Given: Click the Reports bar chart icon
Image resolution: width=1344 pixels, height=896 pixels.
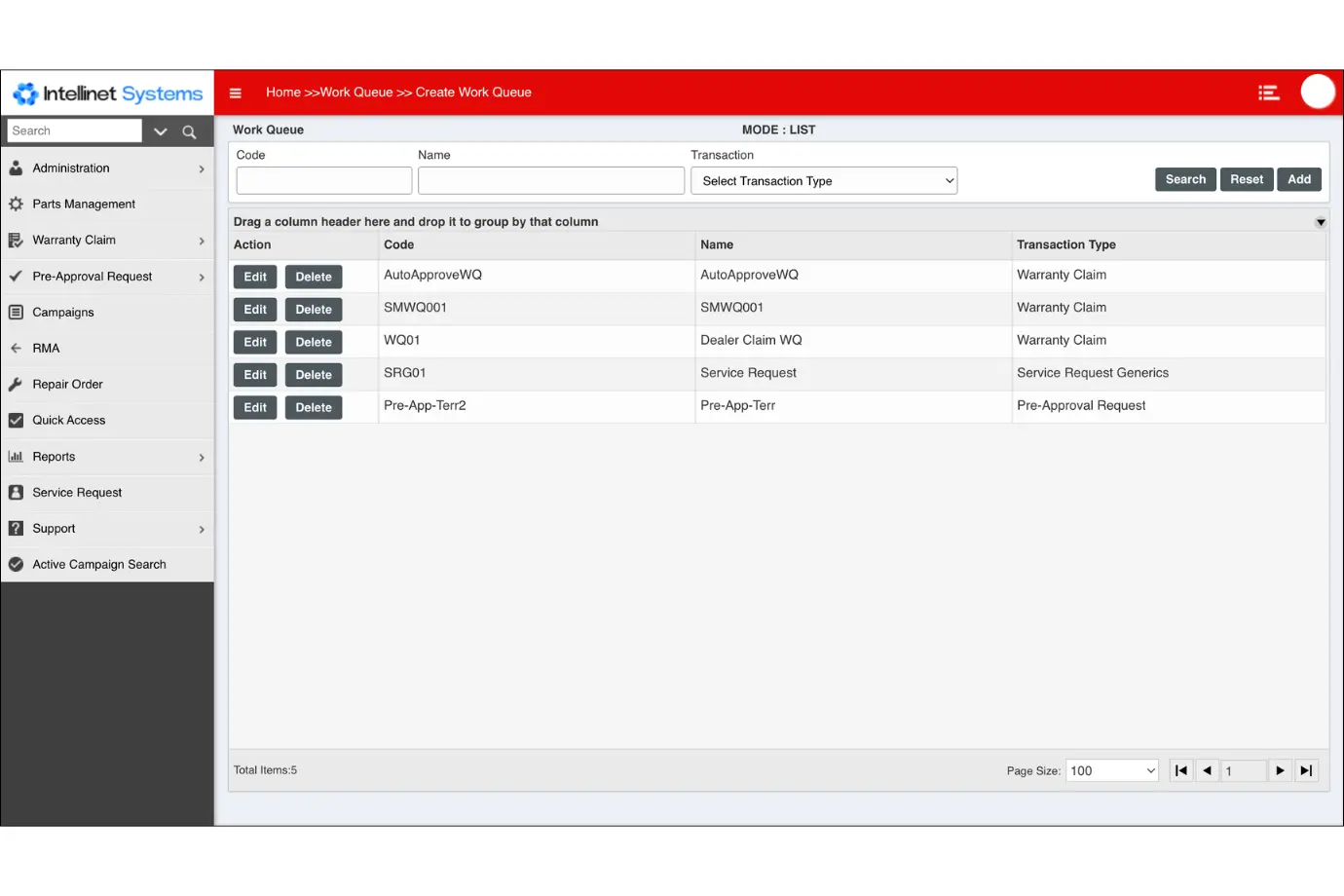Looking at the screenshot, I should coord(16,457).
